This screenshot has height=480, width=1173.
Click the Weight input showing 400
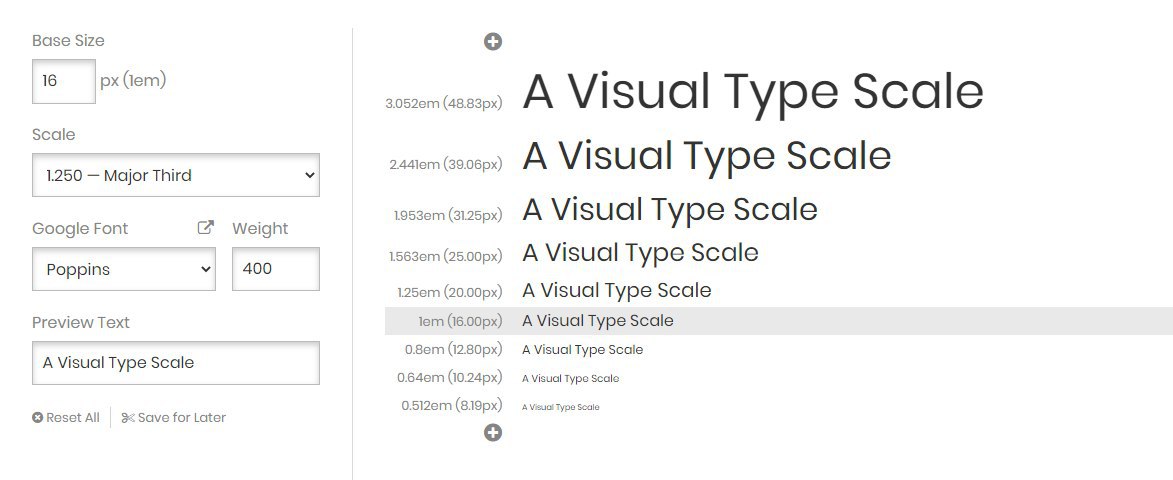click(x=276, y=269)
